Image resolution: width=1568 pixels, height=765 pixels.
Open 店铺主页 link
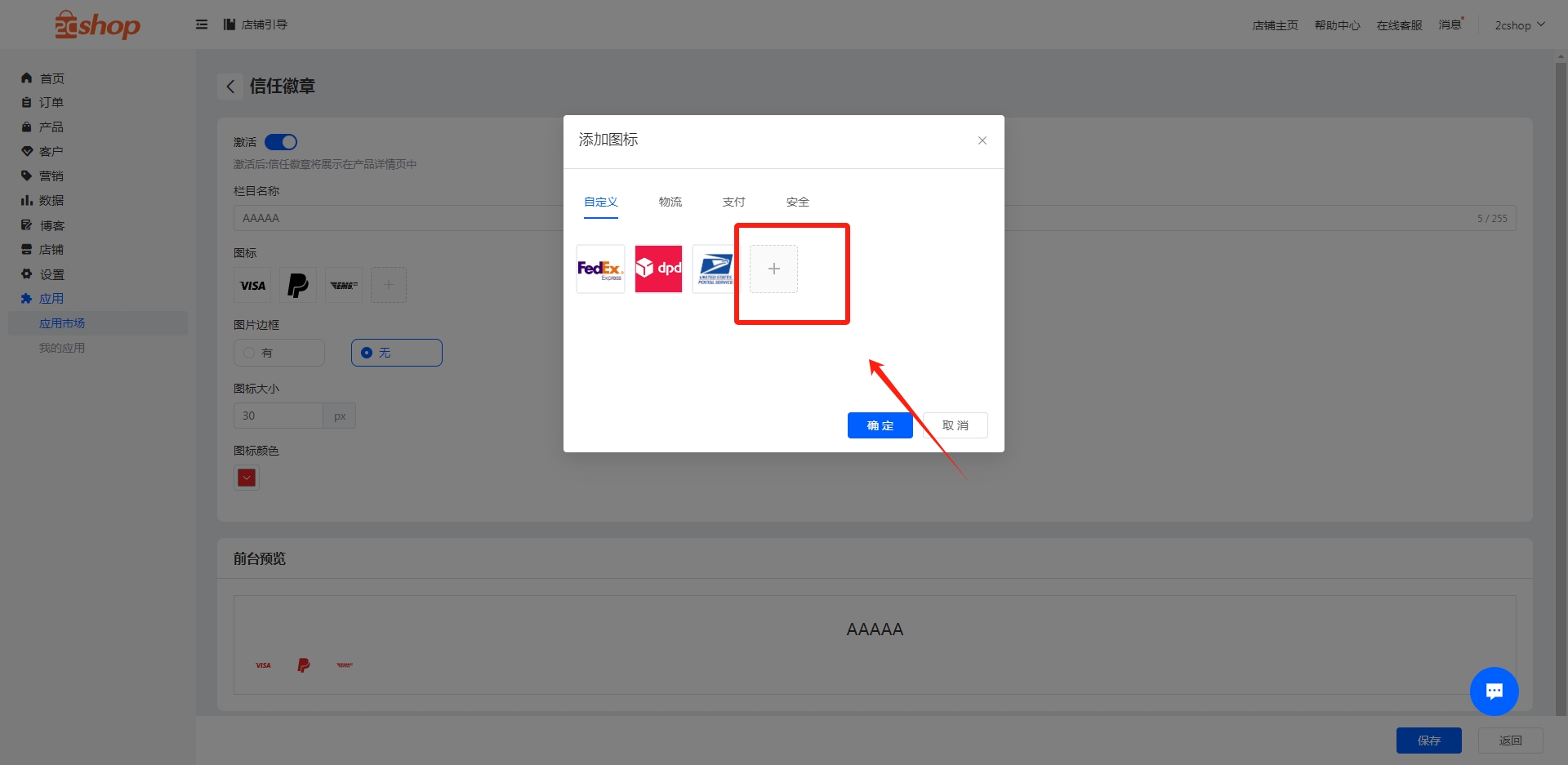point(1275,25)
